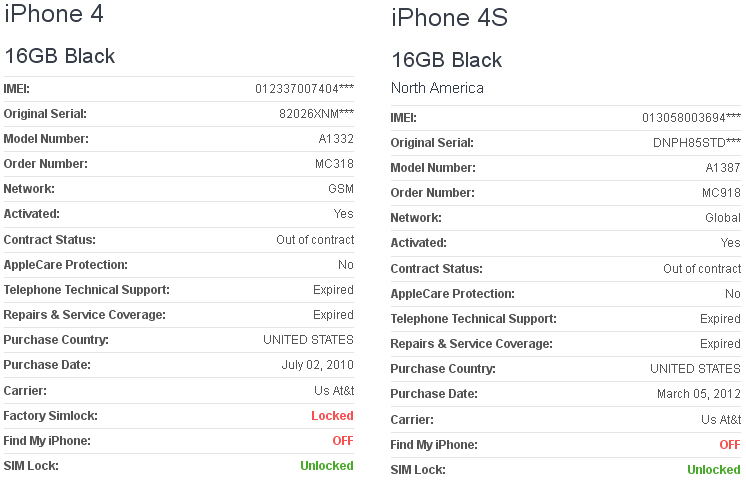Screen dimensions: 746x481
Task: Click the iPhone 4 heading
Action: [54, 13]
